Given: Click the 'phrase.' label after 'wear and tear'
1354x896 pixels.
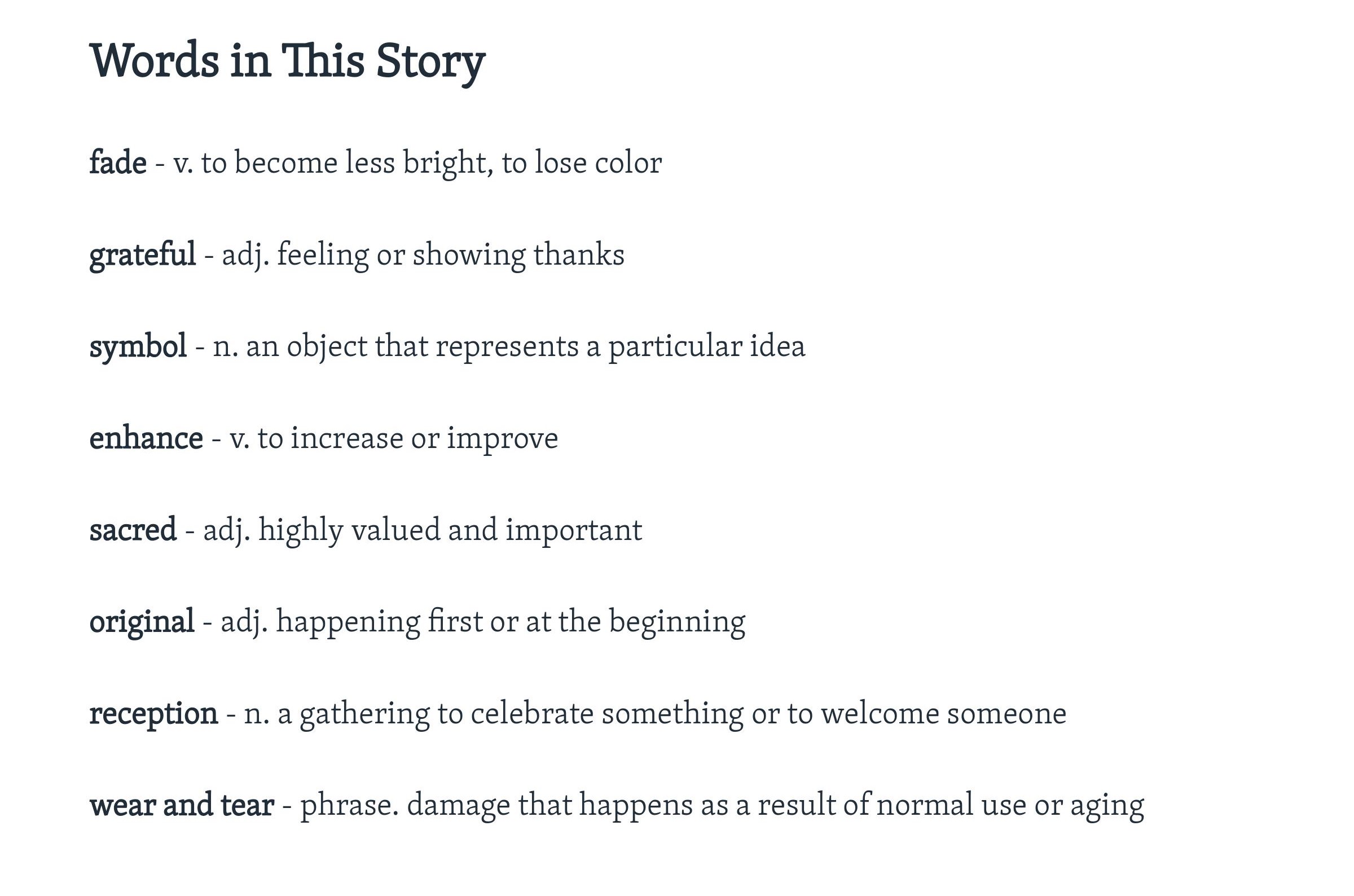Looking at the screenshot, I should (349, 805).
